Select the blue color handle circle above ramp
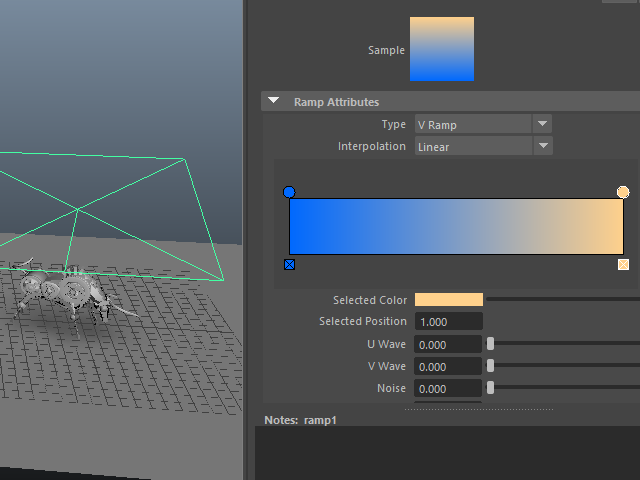The height and width of the screenshot is (480, 640). [x=290, y=191]
